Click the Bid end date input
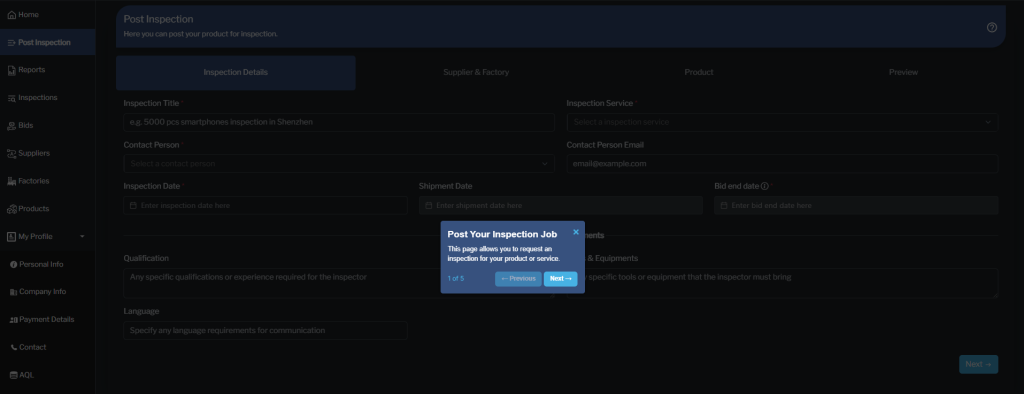 point(856,205)
